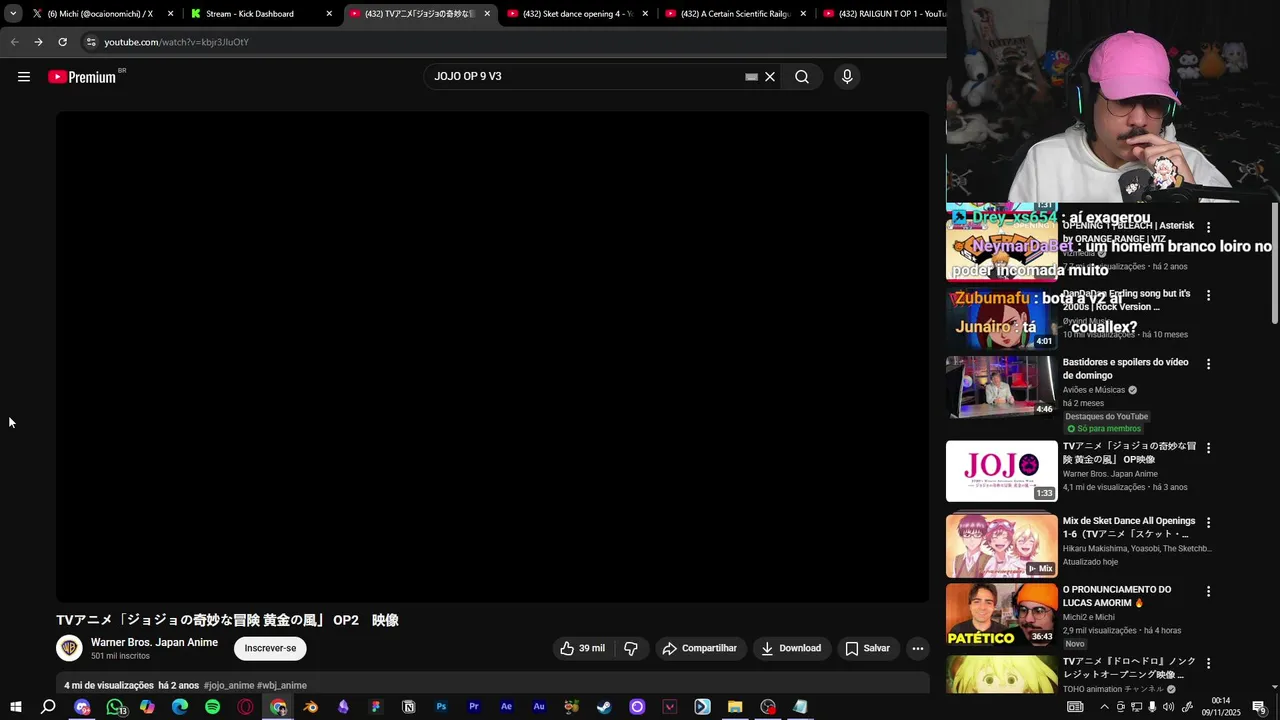1280x720 pixels.
Task: Click the Inscrever-se subscribe button
Action: tap(270, 648)
